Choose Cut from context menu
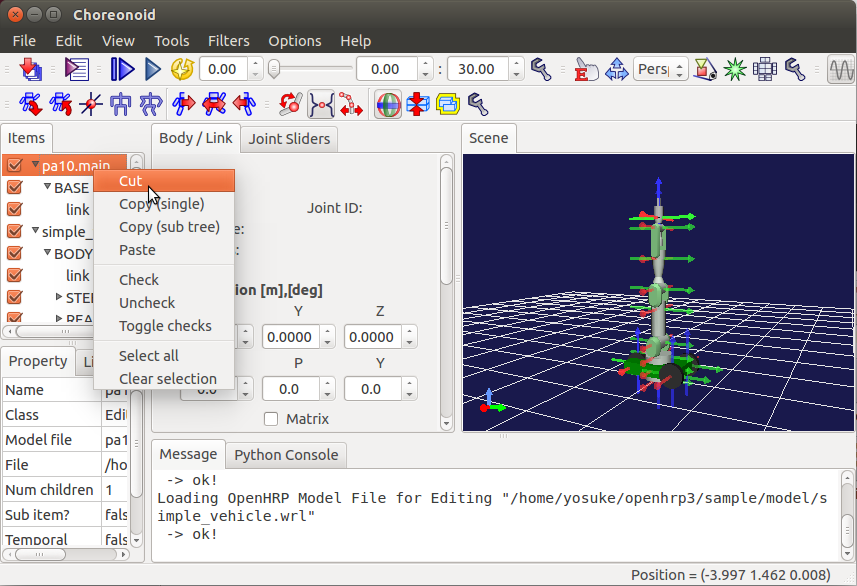 (x=165, y=181)
